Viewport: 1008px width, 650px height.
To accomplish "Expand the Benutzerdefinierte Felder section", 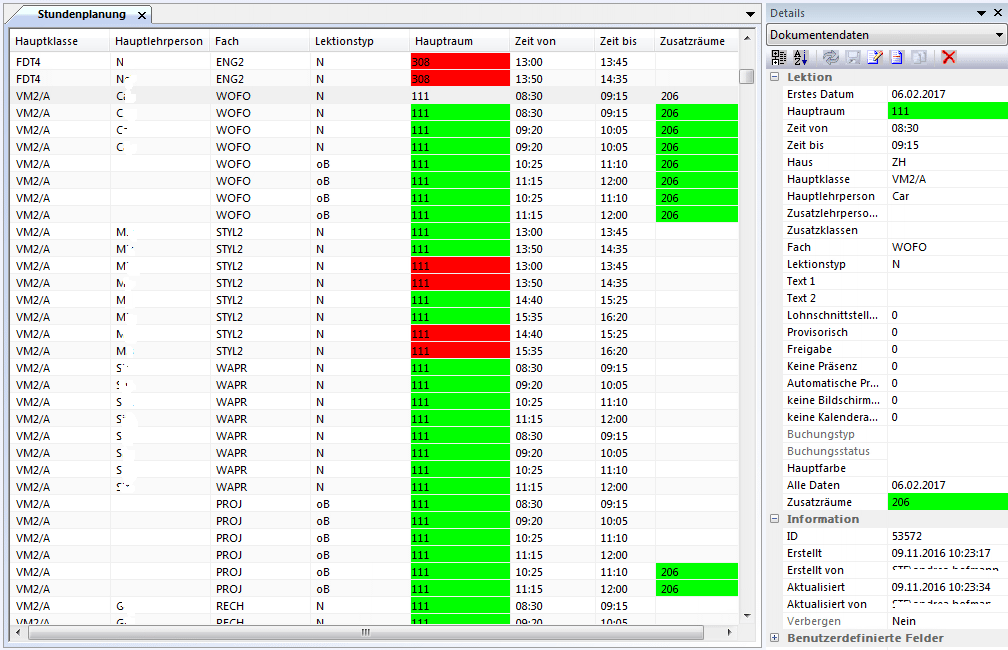I will pos(775,638).
